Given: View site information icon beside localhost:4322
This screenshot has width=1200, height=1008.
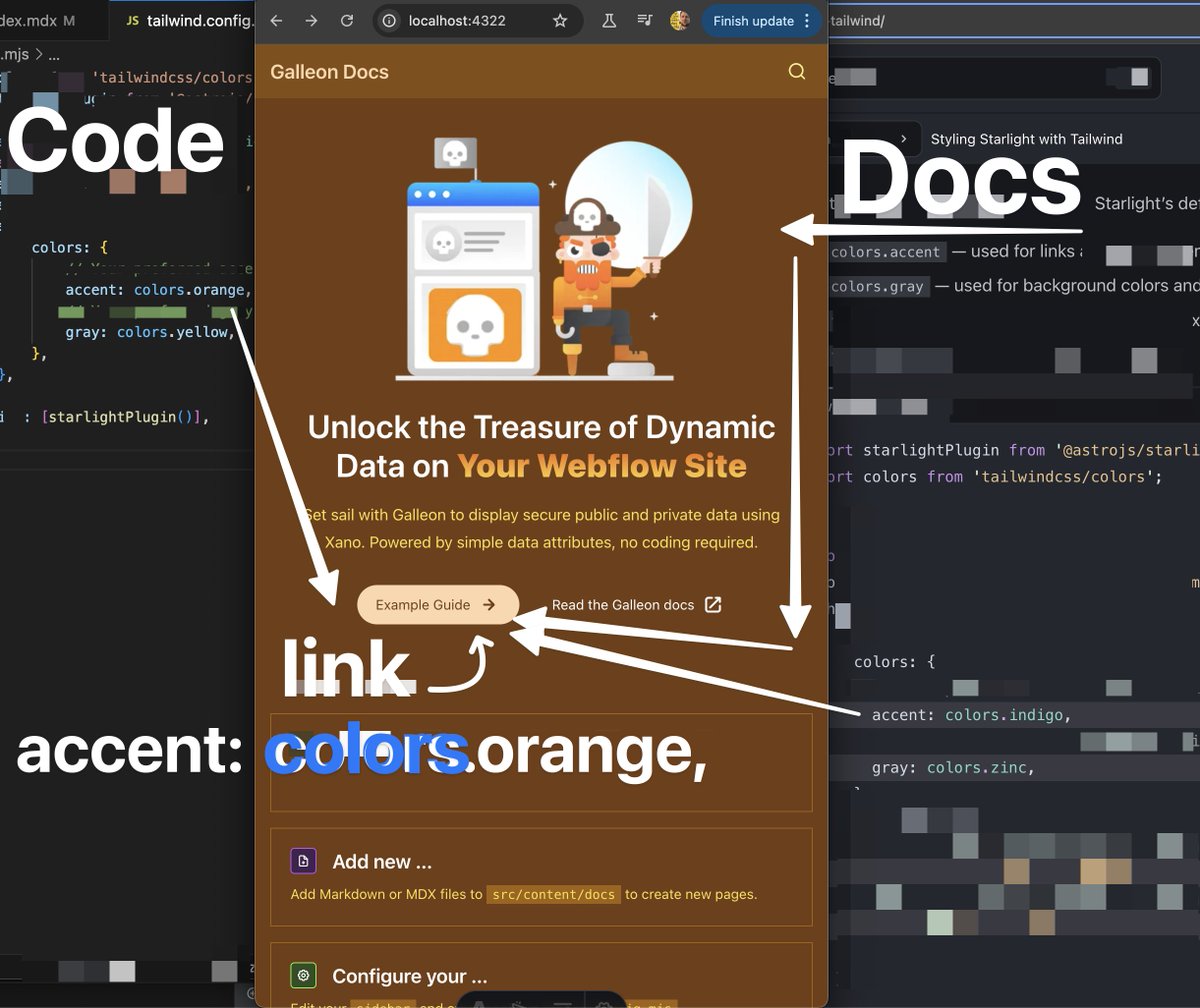Looking at the screenshot, I should pyautogui.click(x=390, y=21).
